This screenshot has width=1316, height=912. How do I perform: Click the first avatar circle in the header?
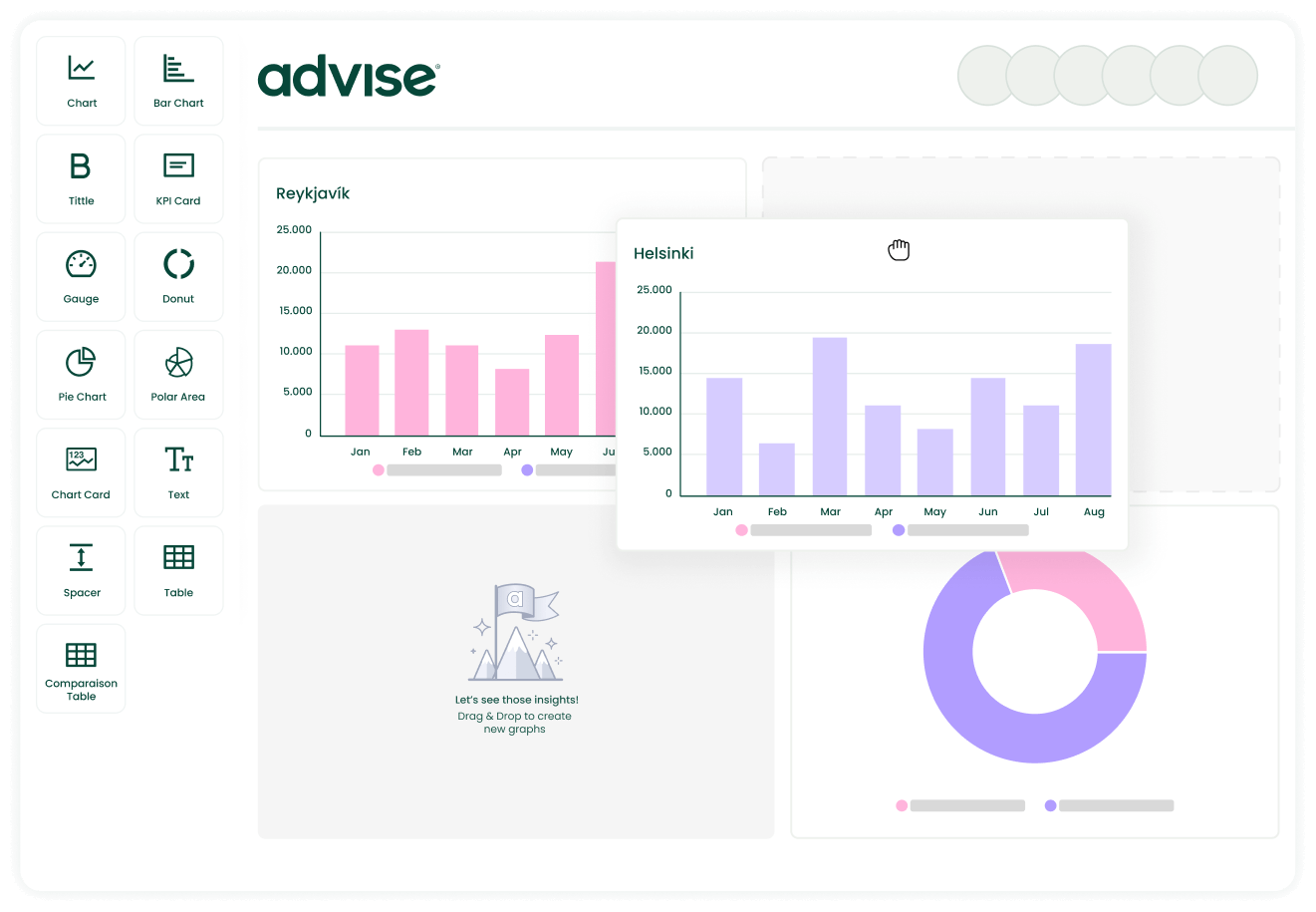pyautogui.click(x=984, y=75)
